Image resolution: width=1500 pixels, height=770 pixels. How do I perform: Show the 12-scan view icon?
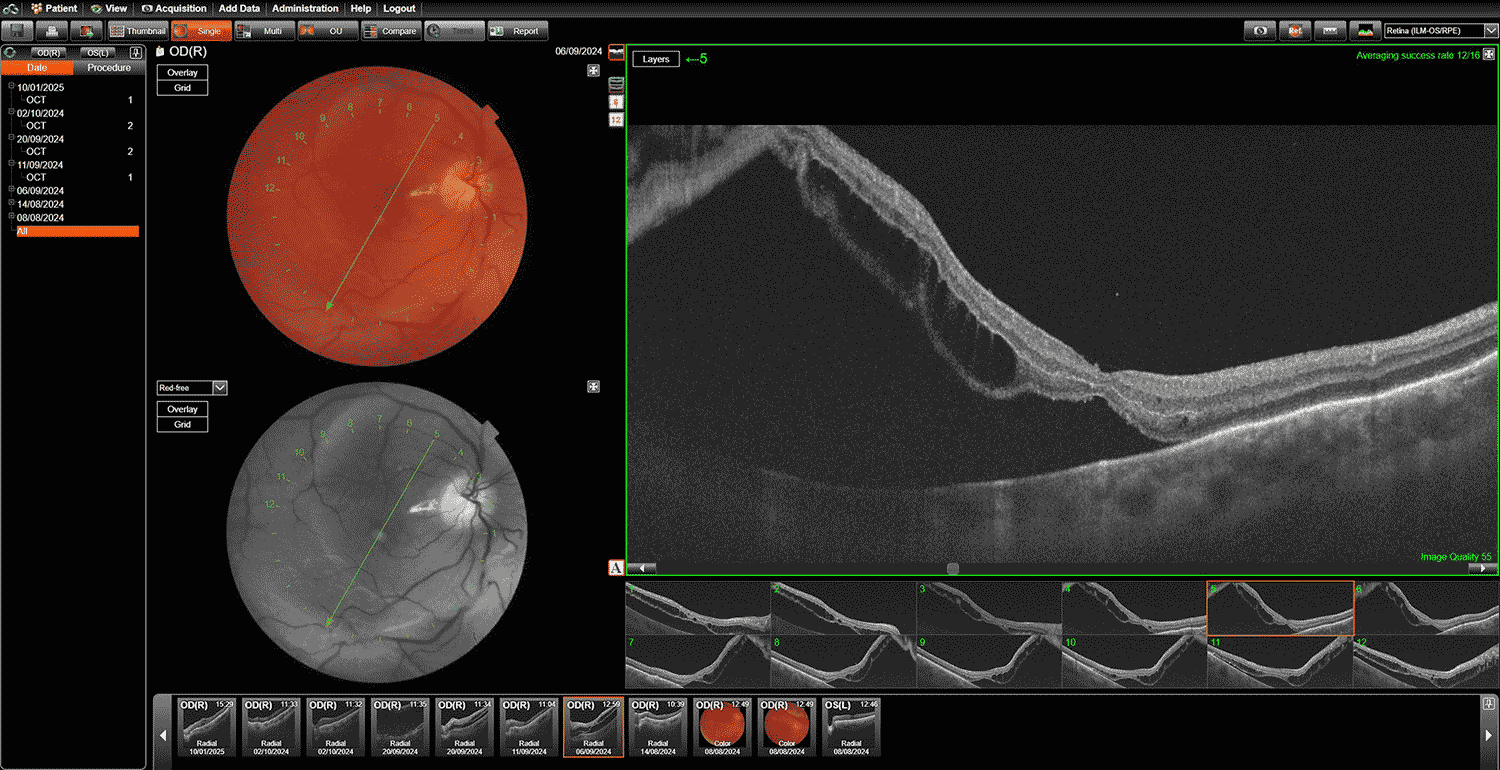coord(616,120)
